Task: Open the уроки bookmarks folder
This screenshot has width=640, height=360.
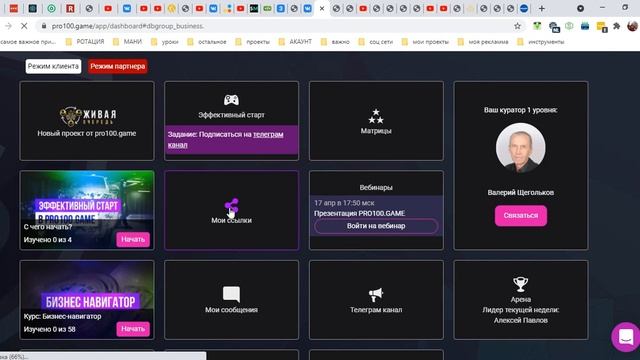Action: pyautogui.click(x=165, y=42)
